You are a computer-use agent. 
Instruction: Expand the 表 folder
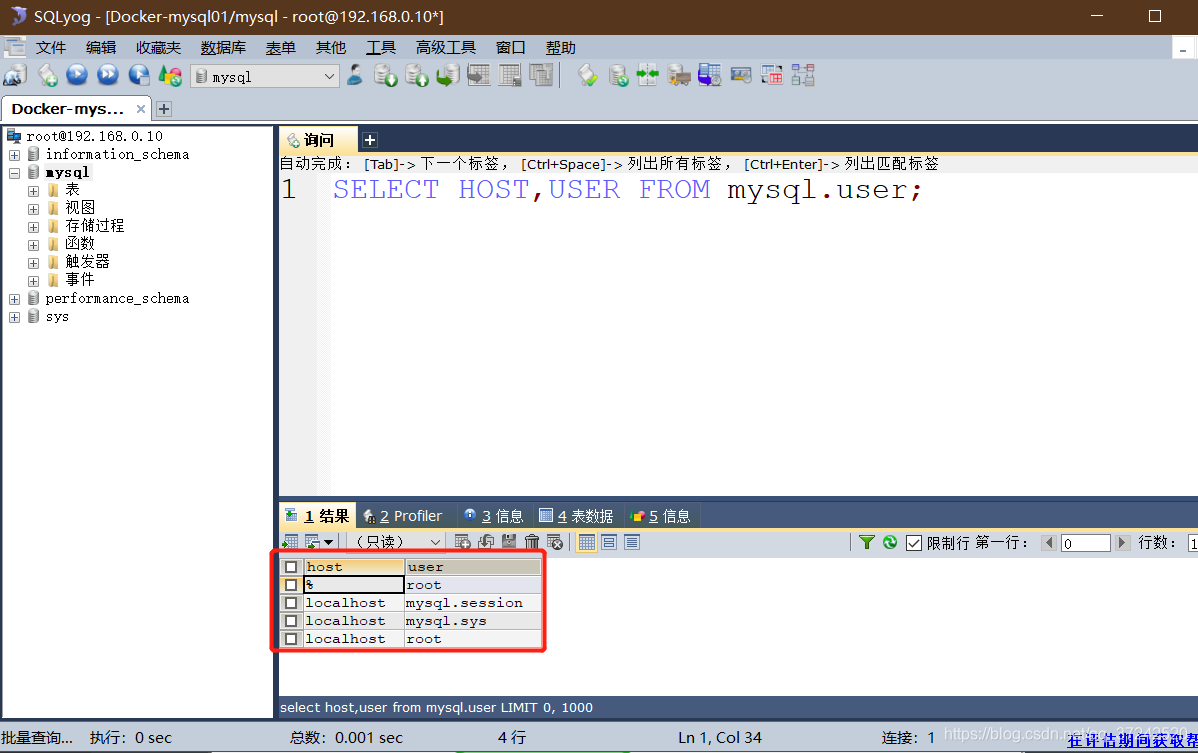click(33, 191)
